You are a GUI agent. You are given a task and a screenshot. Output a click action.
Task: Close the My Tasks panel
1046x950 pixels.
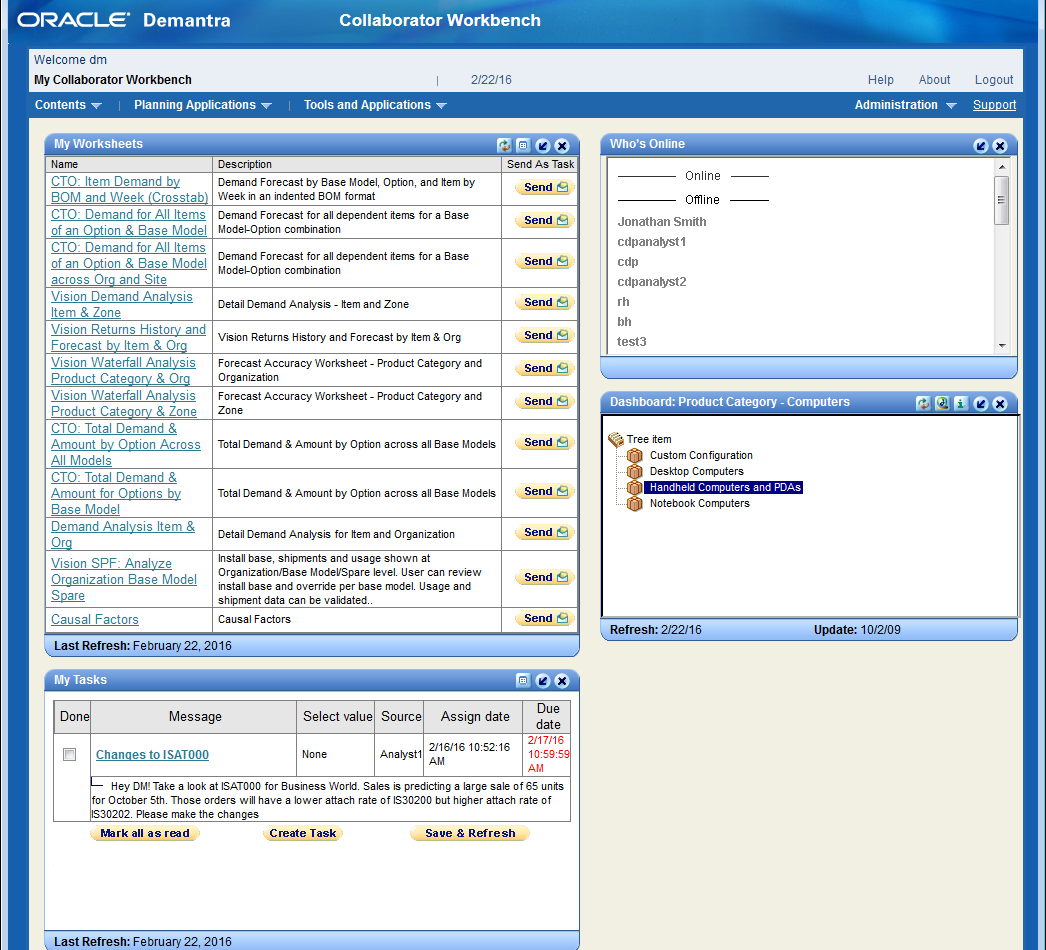562,680
